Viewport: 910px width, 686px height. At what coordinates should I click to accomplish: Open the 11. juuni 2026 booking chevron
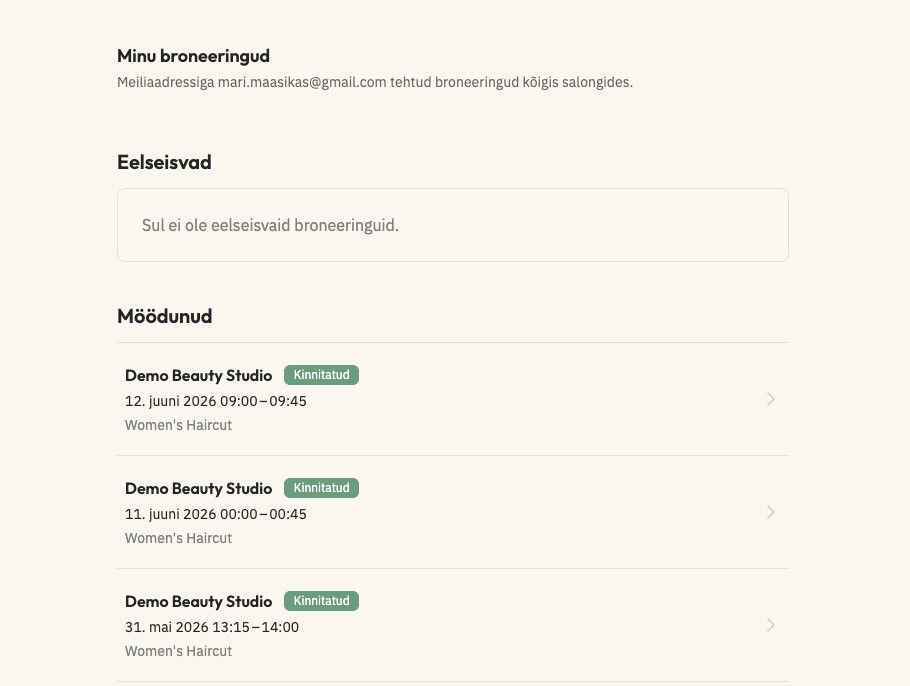[770, 512]
